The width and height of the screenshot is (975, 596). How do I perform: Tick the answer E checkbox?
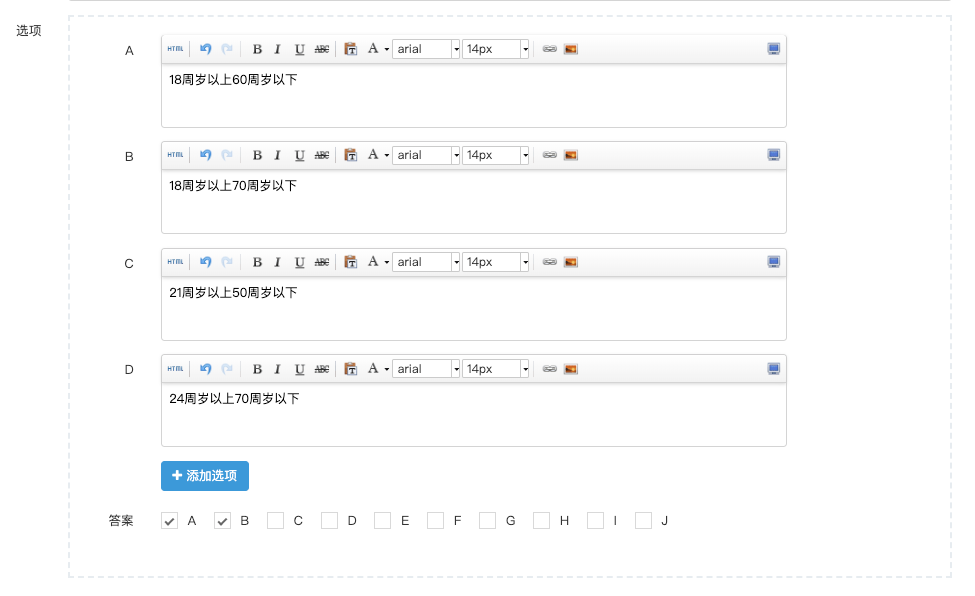(x=382, y=521)
